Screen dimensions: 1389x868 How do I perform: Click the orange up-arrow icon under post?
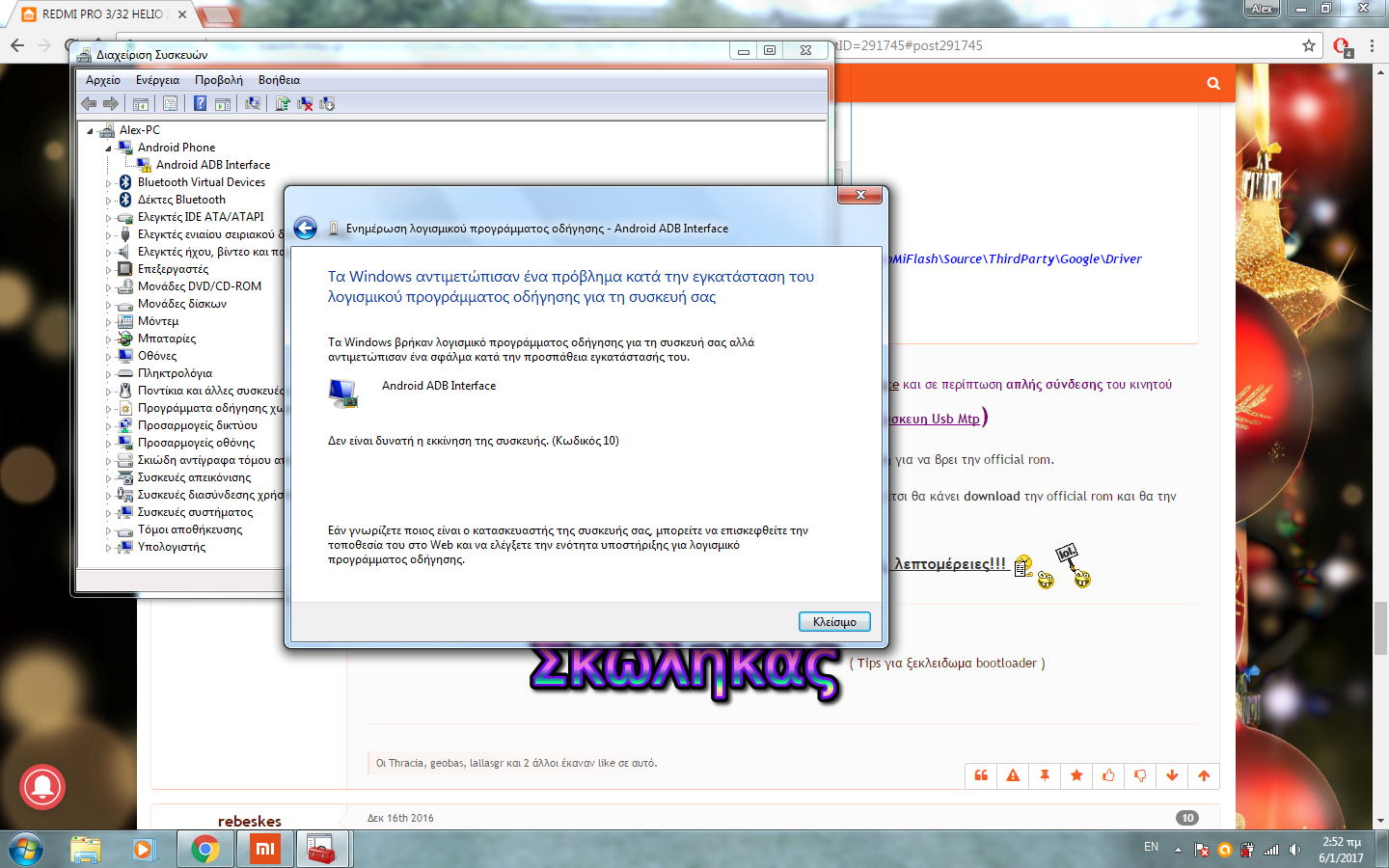click(x=1204, y=775)
